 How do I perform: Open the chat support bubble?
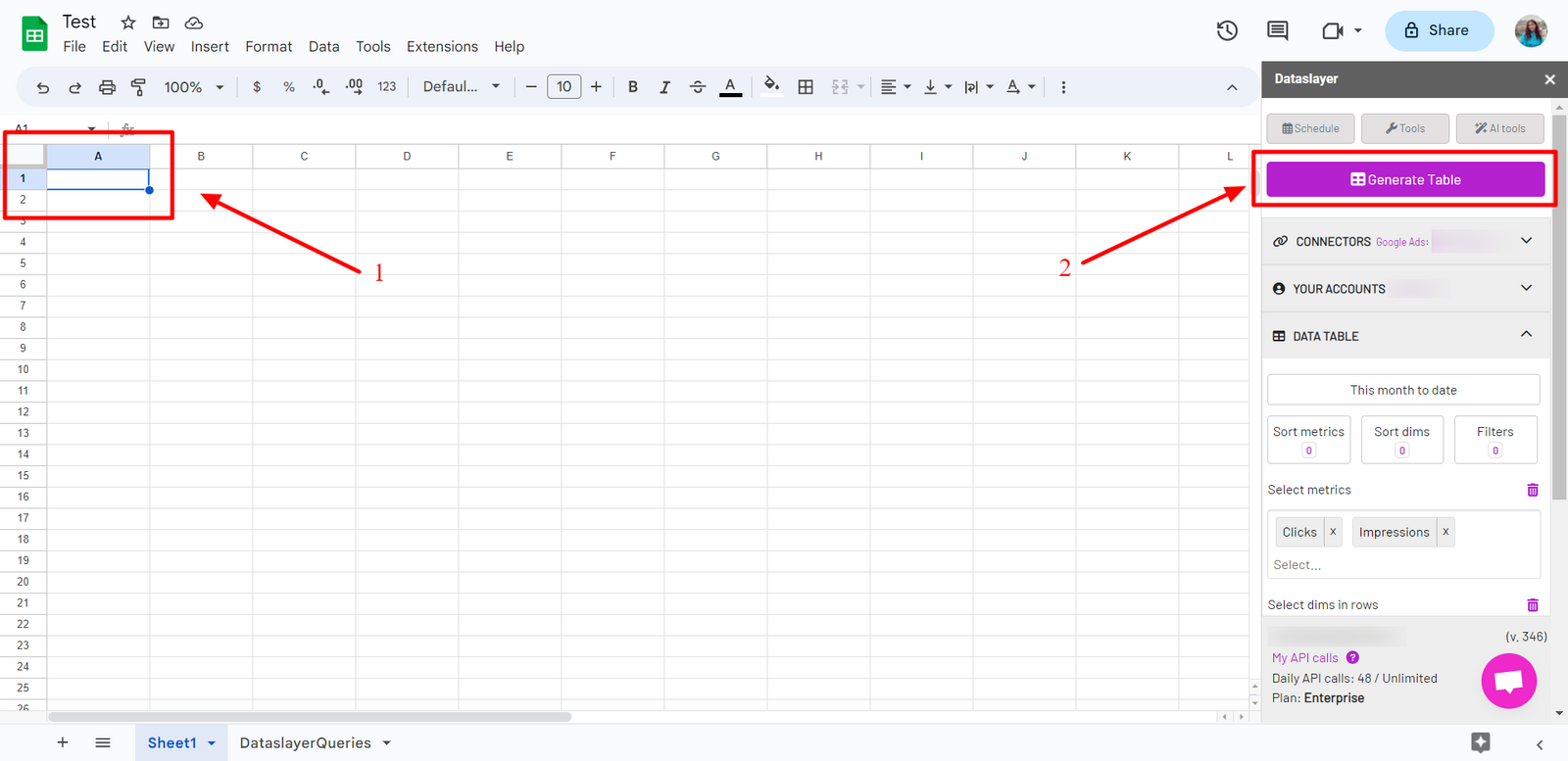point(1508,681)
